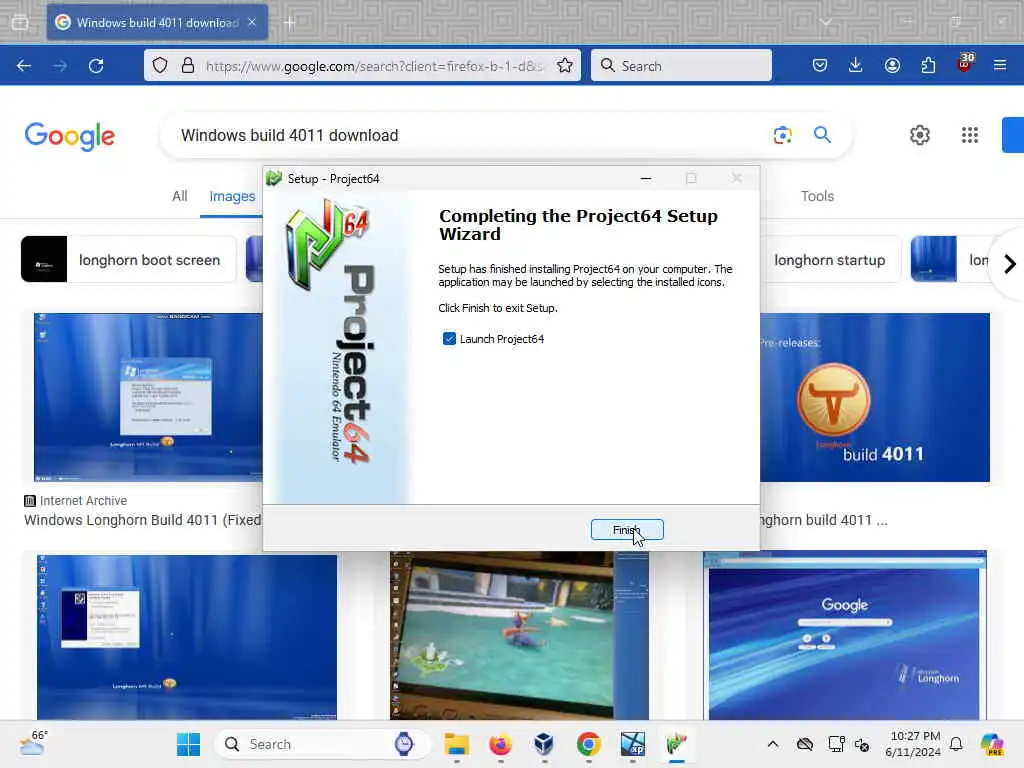Open Windows Start menu
Image resolution: width=1024 pixels, height=768 pixels.
click(189, 744)
